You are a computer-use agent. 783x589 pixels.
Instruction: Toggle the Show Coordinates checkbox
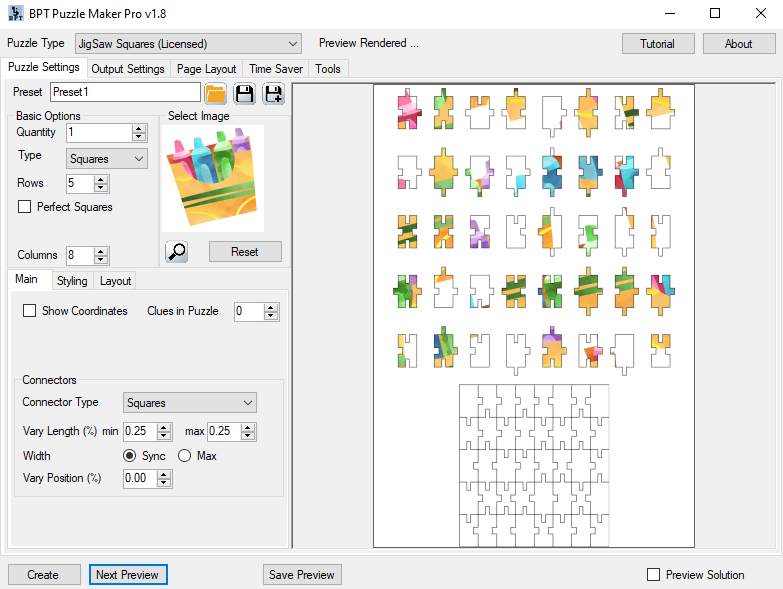point(30,311)
